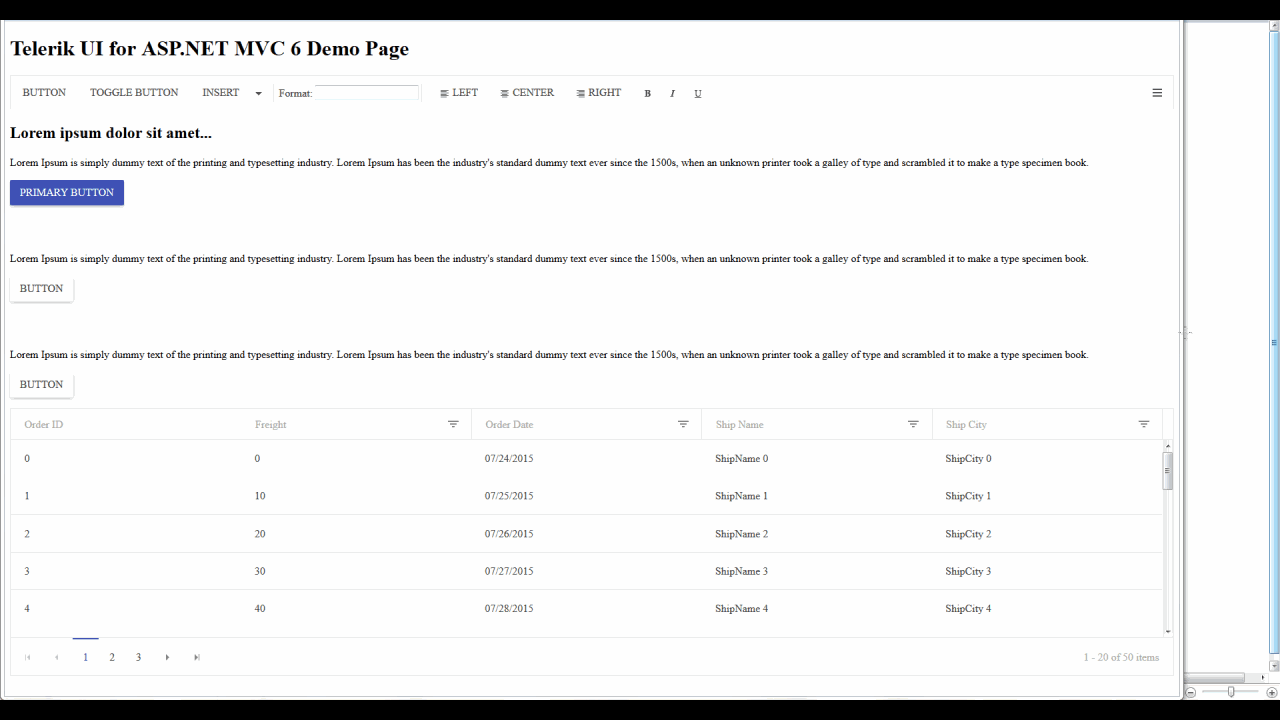The width and height of the screenshot is (1280, 720).
Task: Open the filter menu for the Freight column
Action: click(x=453, y=424)
